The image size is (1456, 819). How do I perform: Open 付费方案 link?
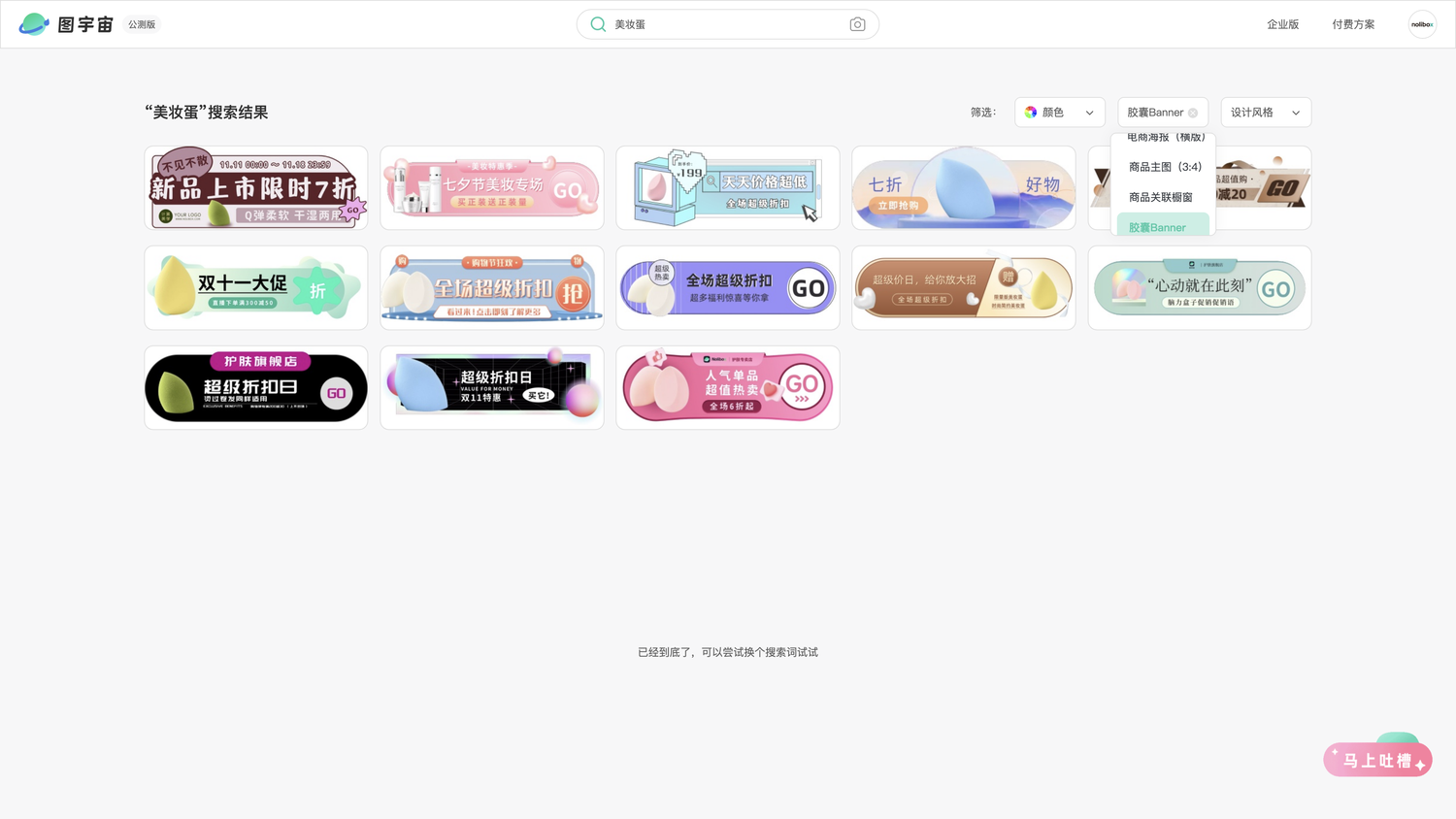pyautogui.click(x=1353, y=24)
